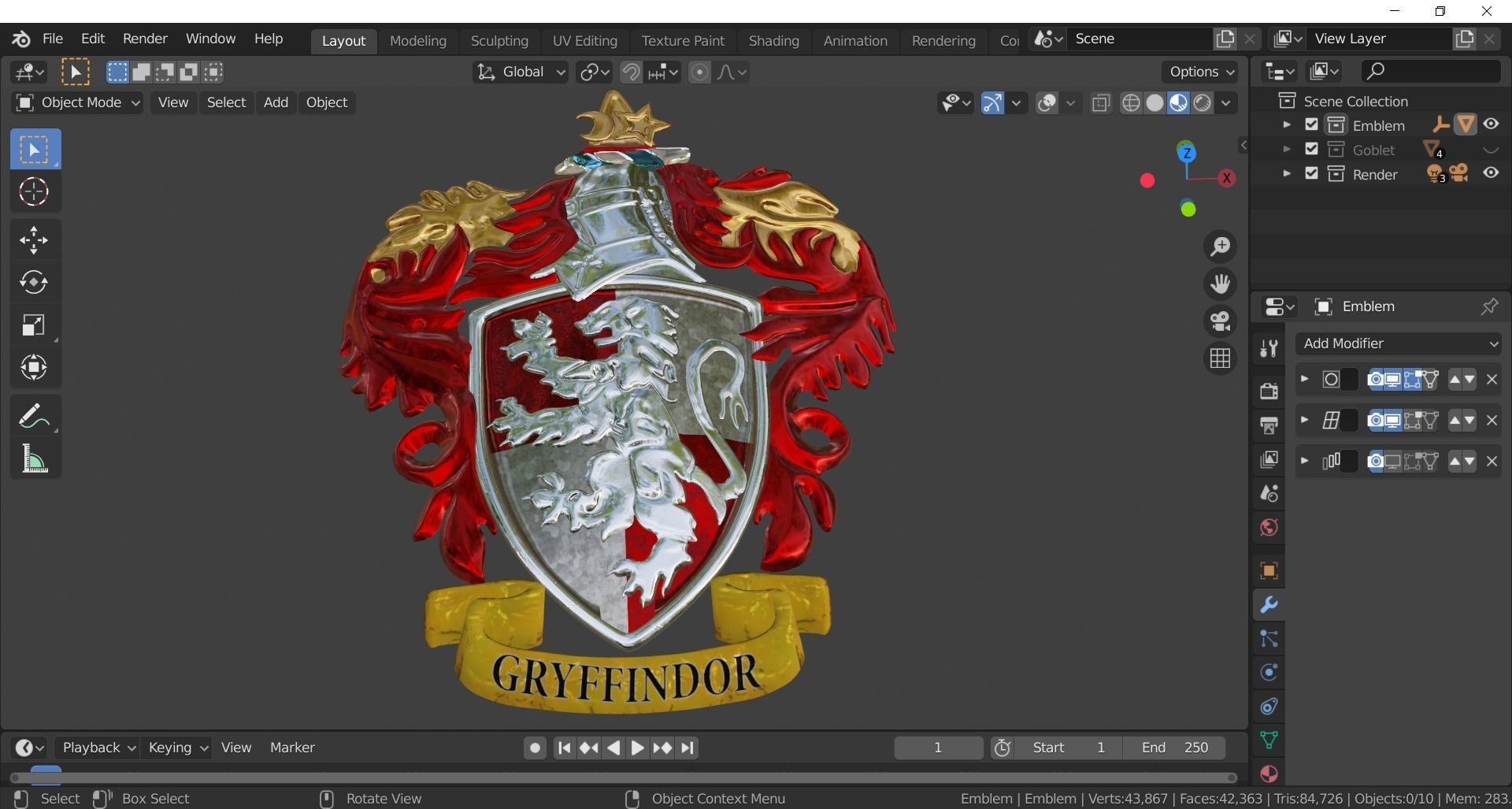This screenshot has height=809, width=1512.
Task: Hide the Emblem collection in viewport
Action: pyautogui.click(x=1491, y=124)
